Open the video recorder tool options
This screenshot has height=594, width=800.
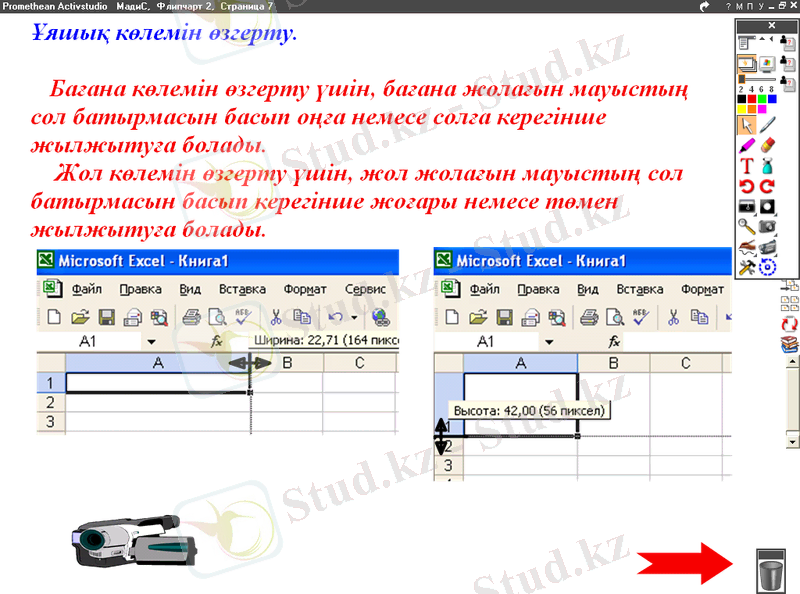tap(768, 247)
